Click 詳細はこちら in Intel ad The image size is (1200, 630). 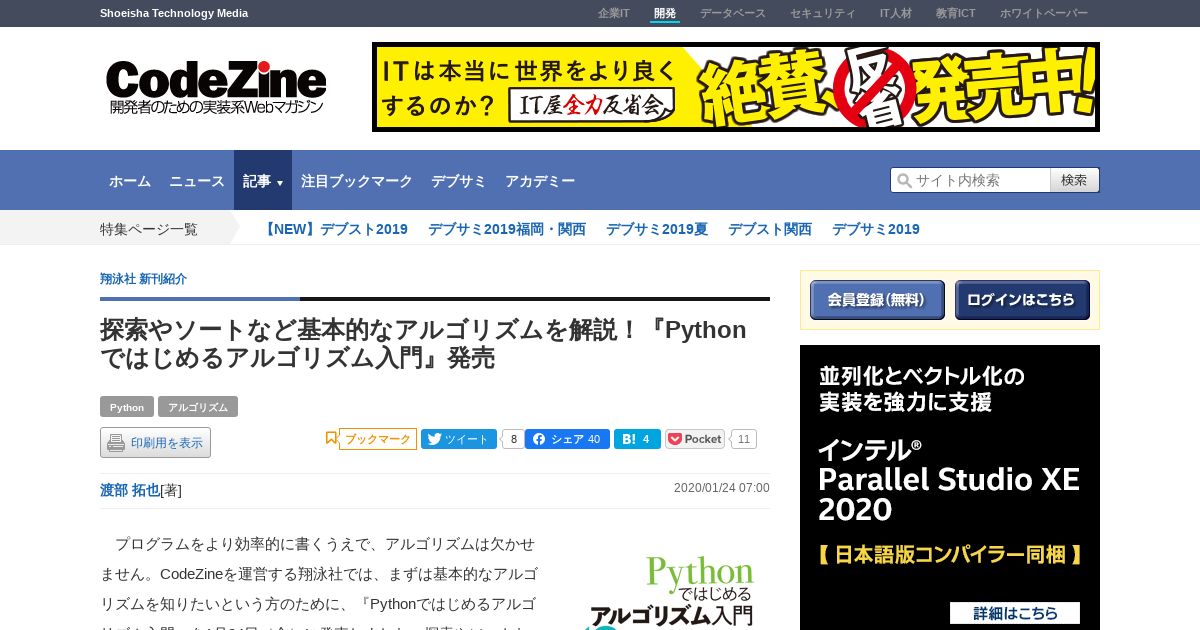click(x=1015, y=613)
